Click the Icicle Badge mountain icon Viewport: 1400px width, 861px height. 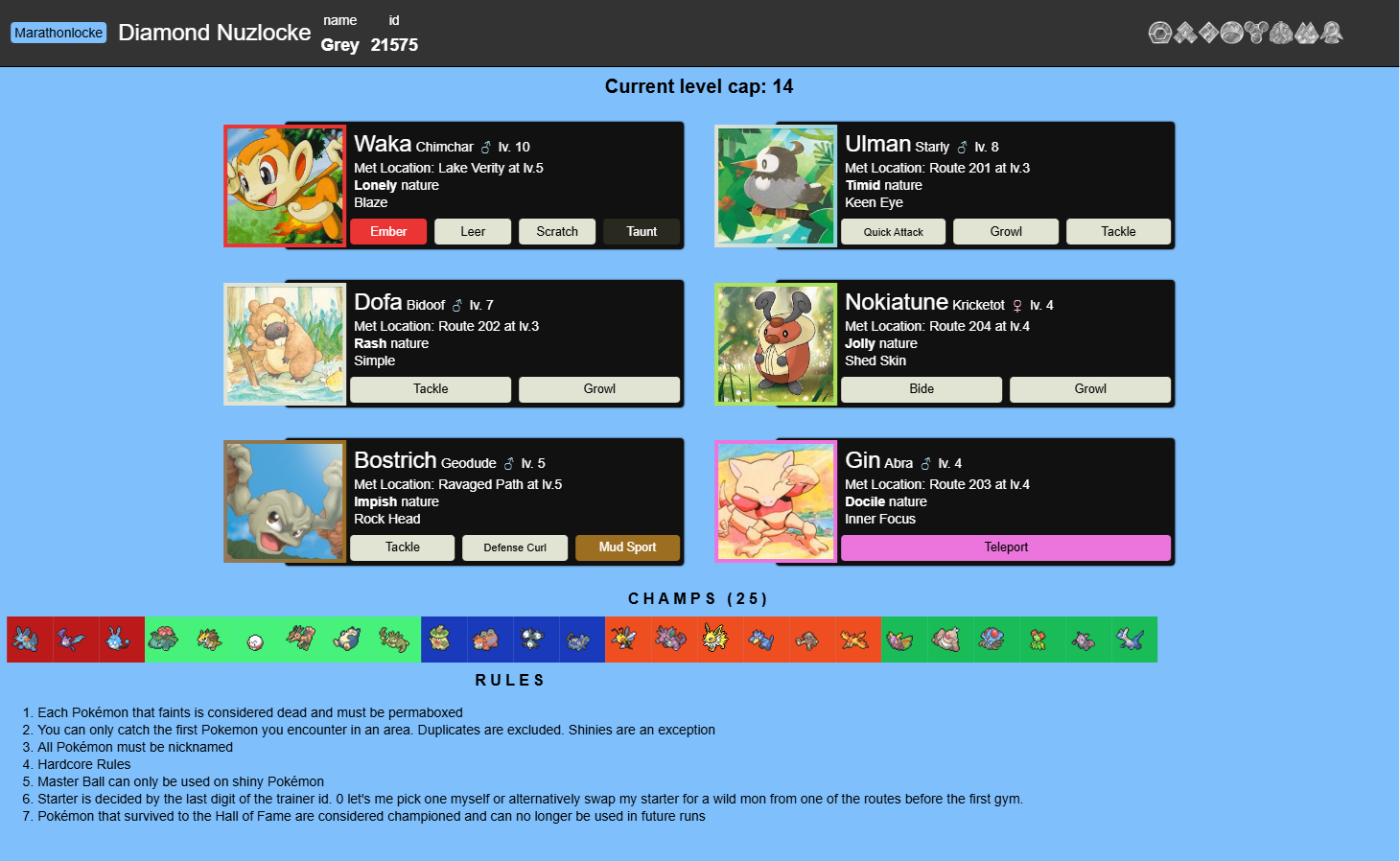(1306, 34)
